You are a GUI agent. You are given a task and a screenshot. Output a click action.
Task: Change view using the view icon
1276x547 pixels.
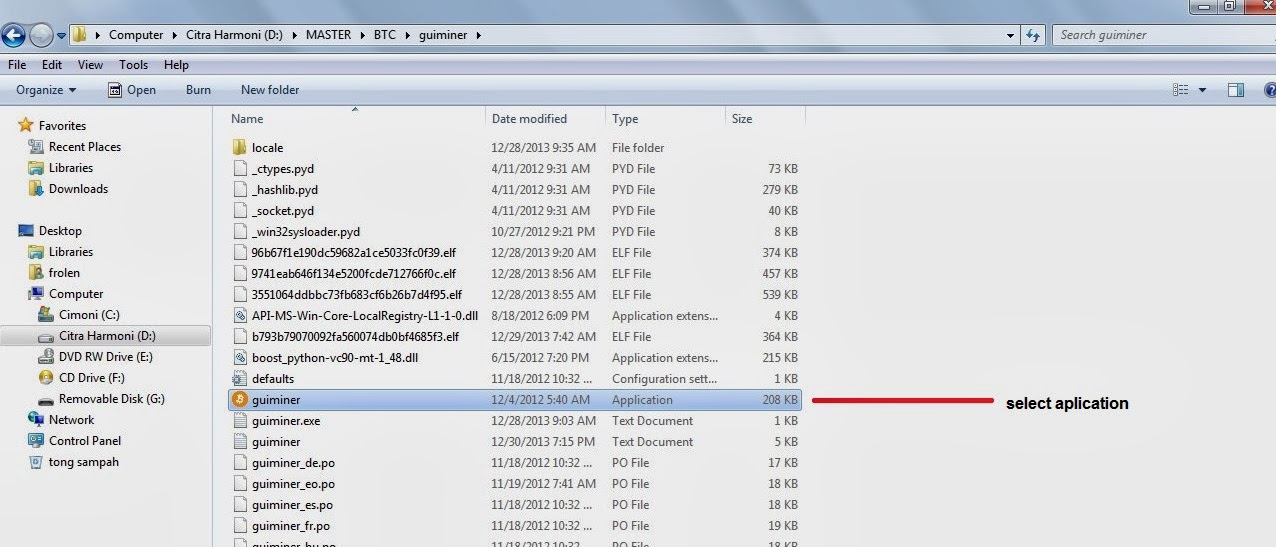click(1181, 90)
